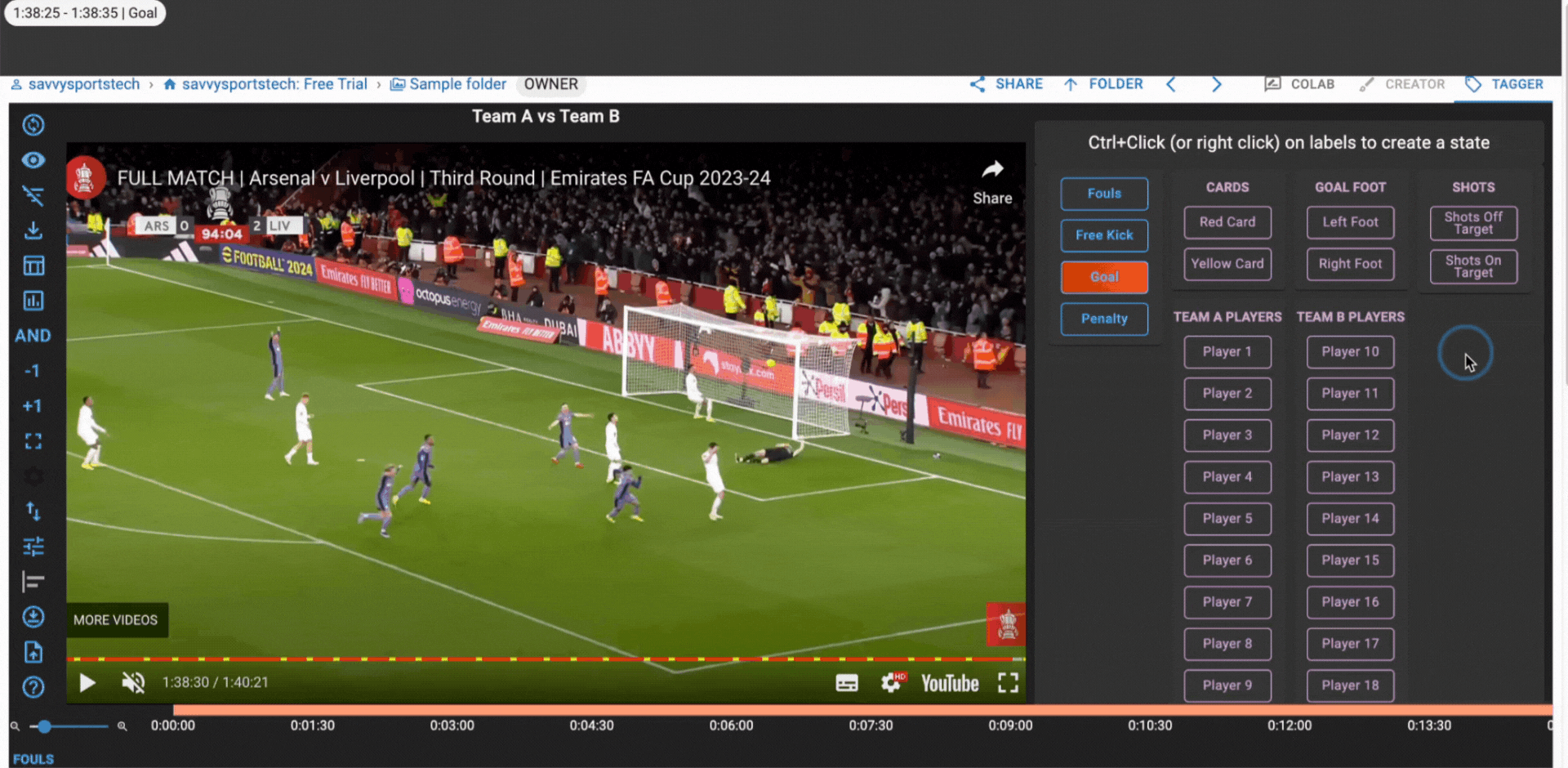Image resolution: width=1568 pixels, height=768 pixels.
Task: Click the file upload icon in sidebar
Action: pos(33,652)
